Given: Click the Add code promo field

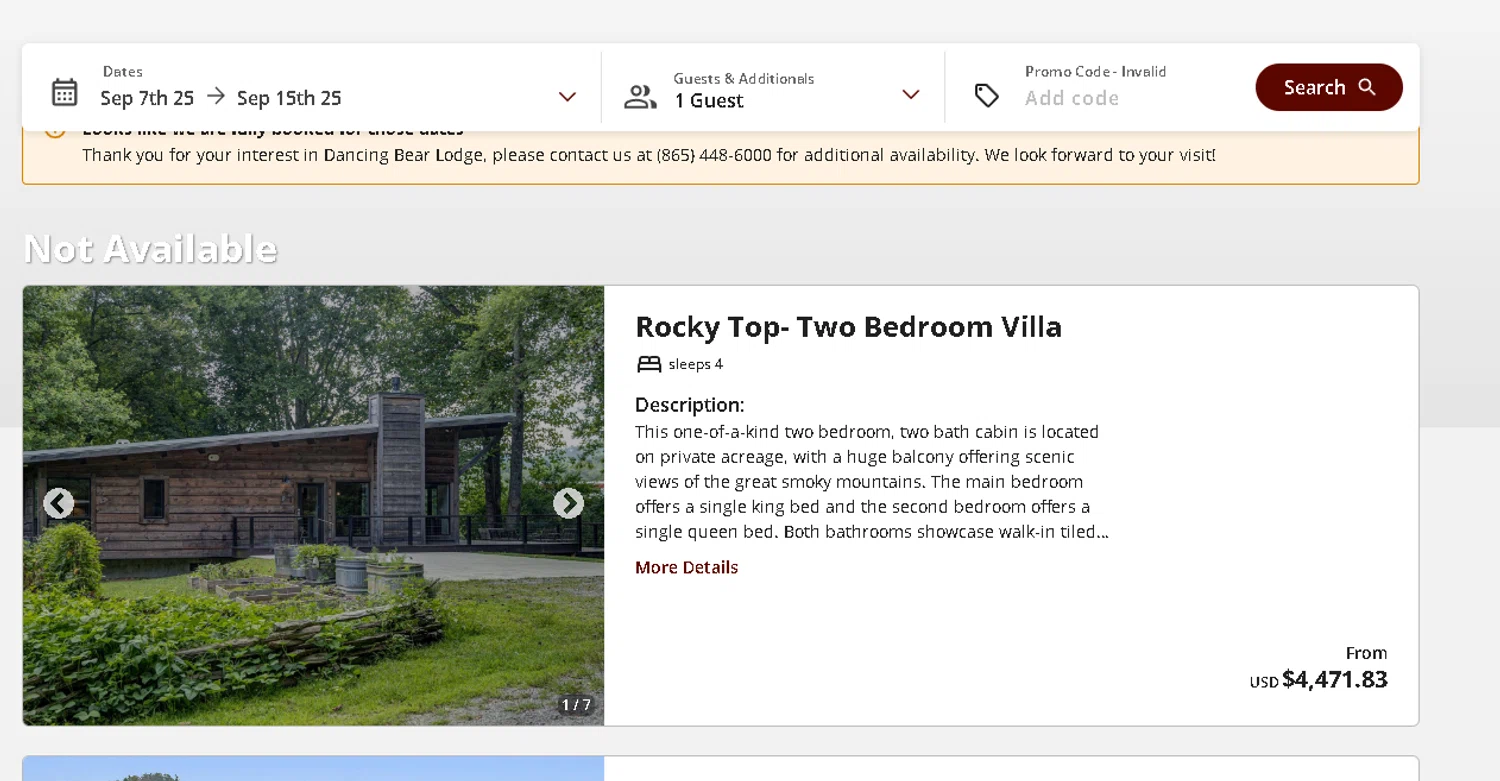Looking at the screenshot, I should click(x=1072, y=98).
